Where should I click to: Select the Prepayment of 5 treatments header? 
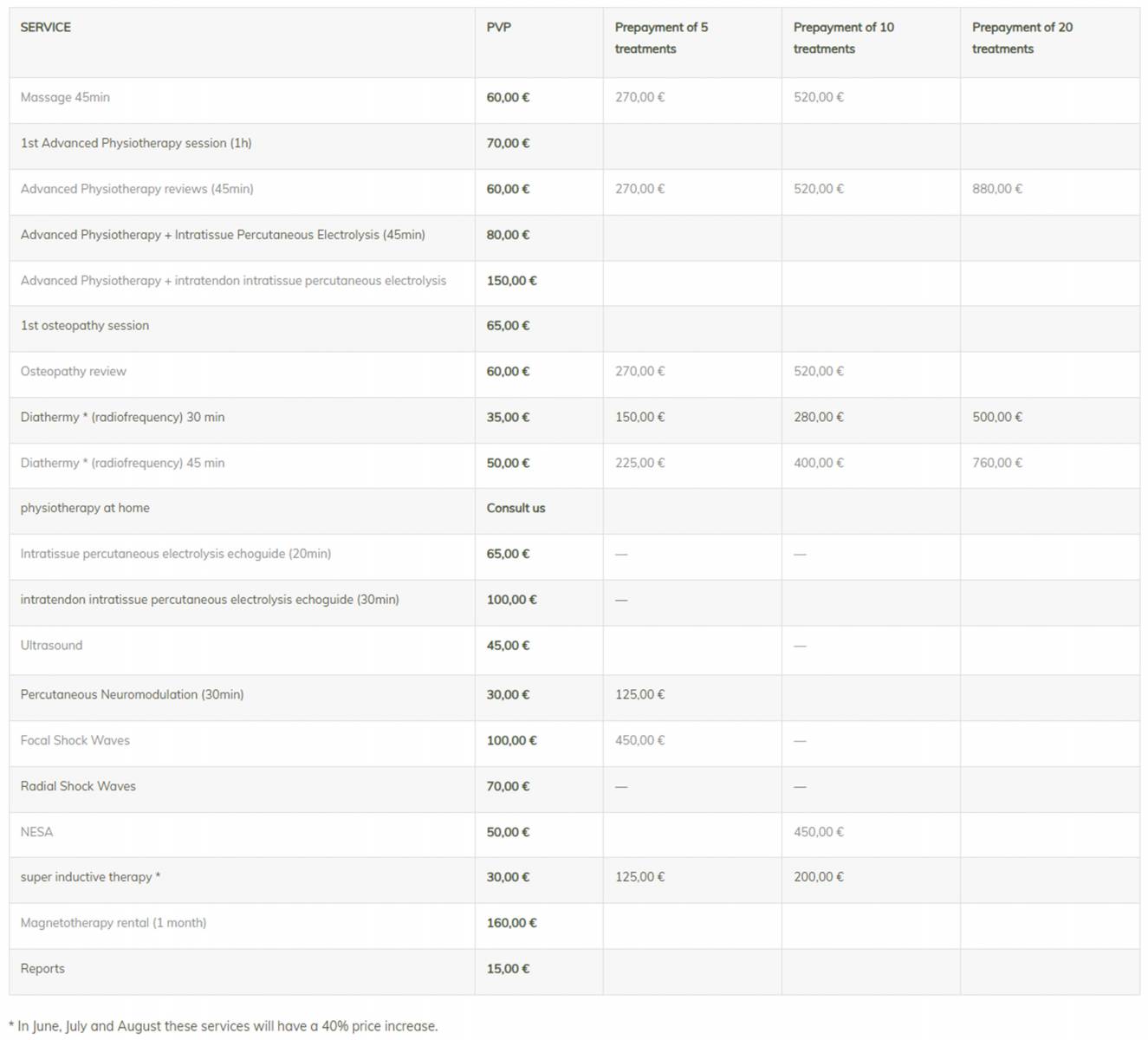(x=661, y=38)
